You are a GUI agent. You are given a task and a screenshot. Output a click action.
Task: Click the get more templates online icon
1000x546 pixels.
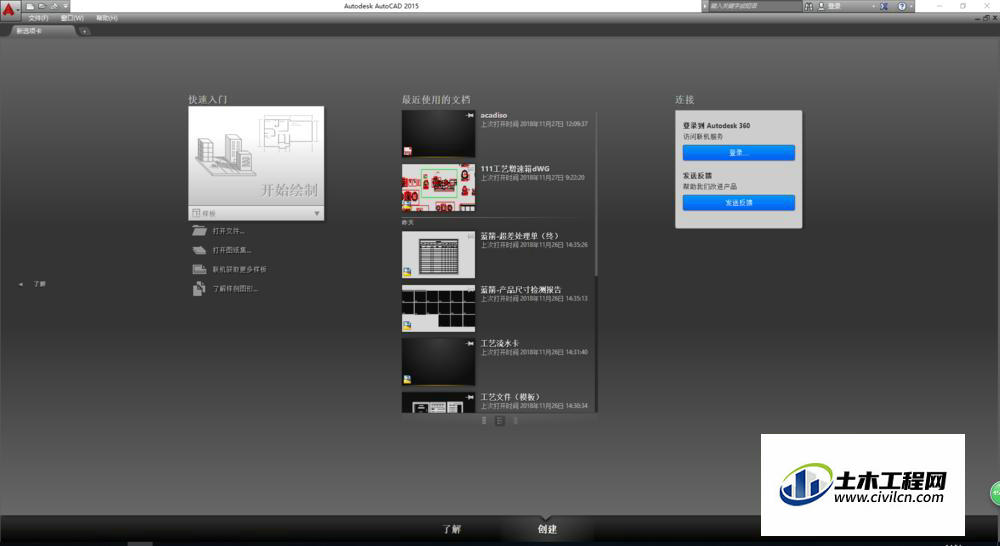point(200,269)
